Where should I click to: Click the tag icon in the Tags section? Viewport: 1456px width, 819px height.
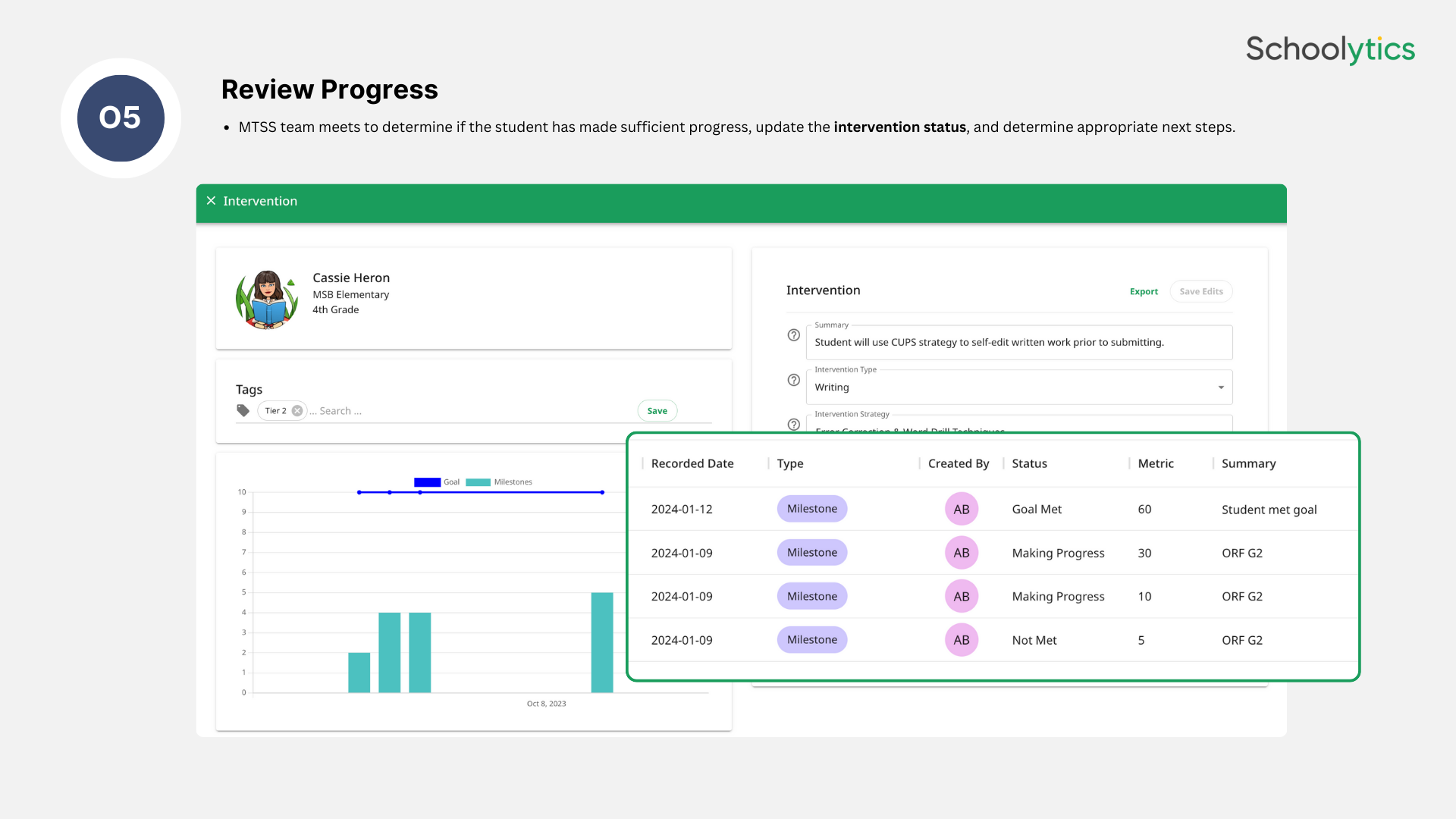pyautogui.click(x=243, y=410)
